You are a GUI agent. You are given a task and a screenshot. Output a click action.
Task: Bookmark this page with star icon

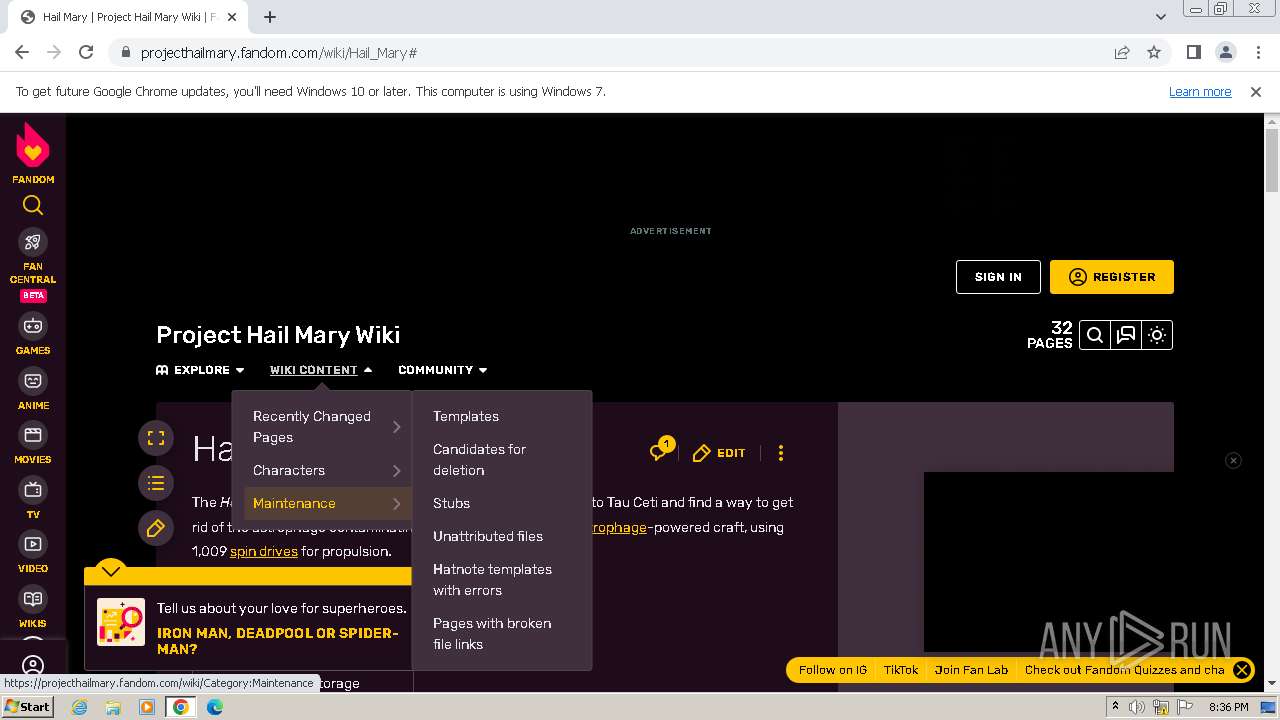pyautogui.click(x=1154, y=52)
